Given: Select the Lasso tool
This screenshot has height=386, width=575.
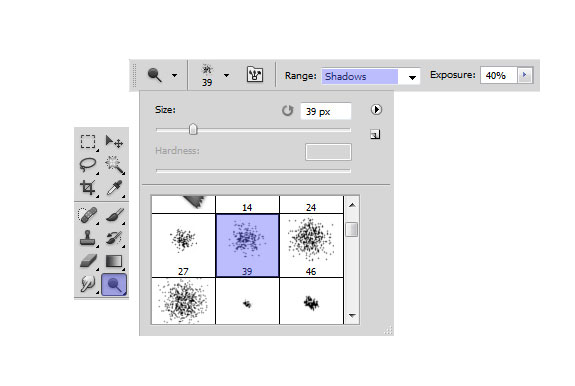Looking at the screenshot, I should coord(88,165).
